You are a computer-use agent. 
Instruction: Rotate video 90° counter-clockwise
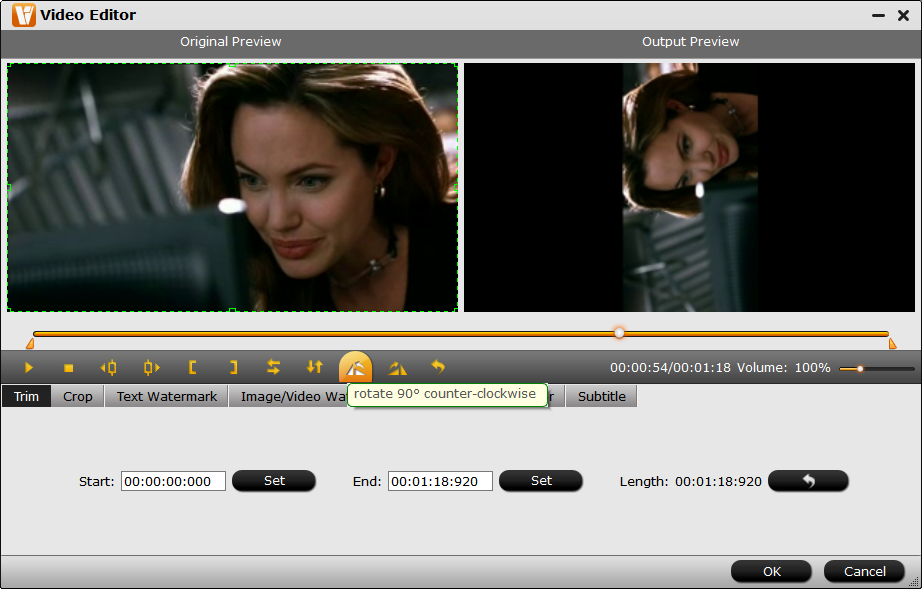point(355,368)
